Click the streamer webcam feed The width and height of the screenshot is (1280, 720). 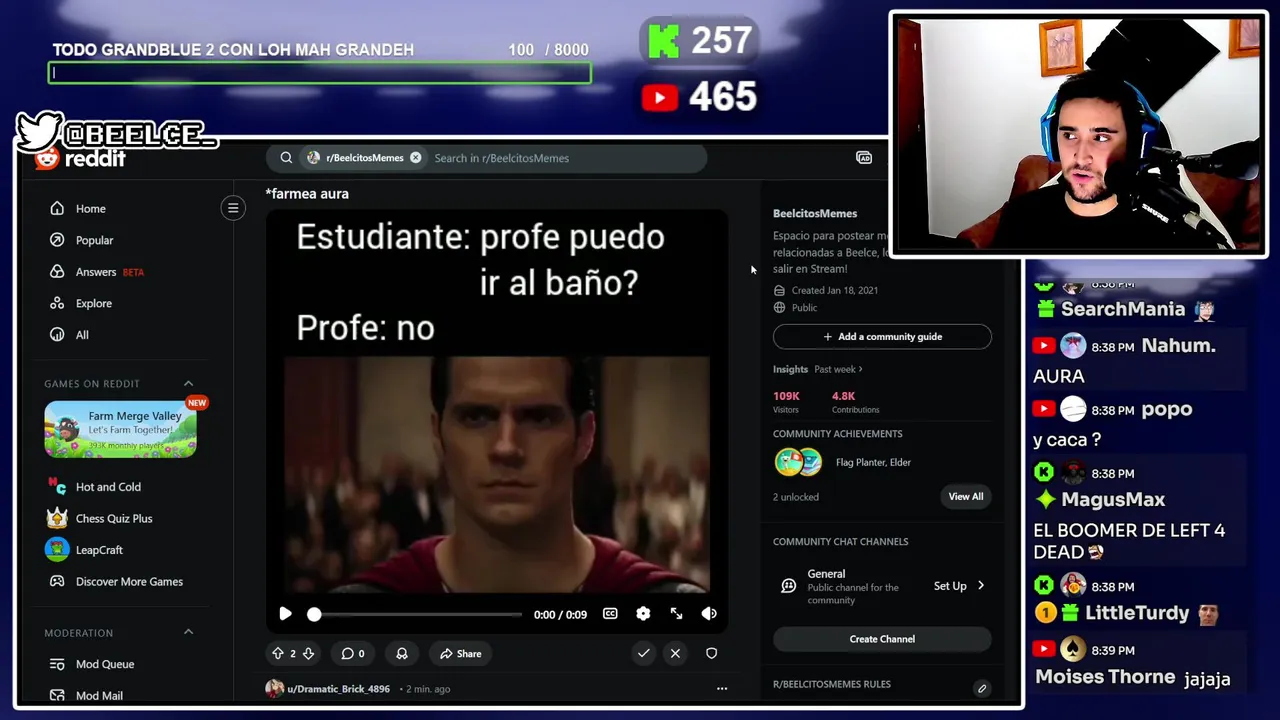(1078, 134)
